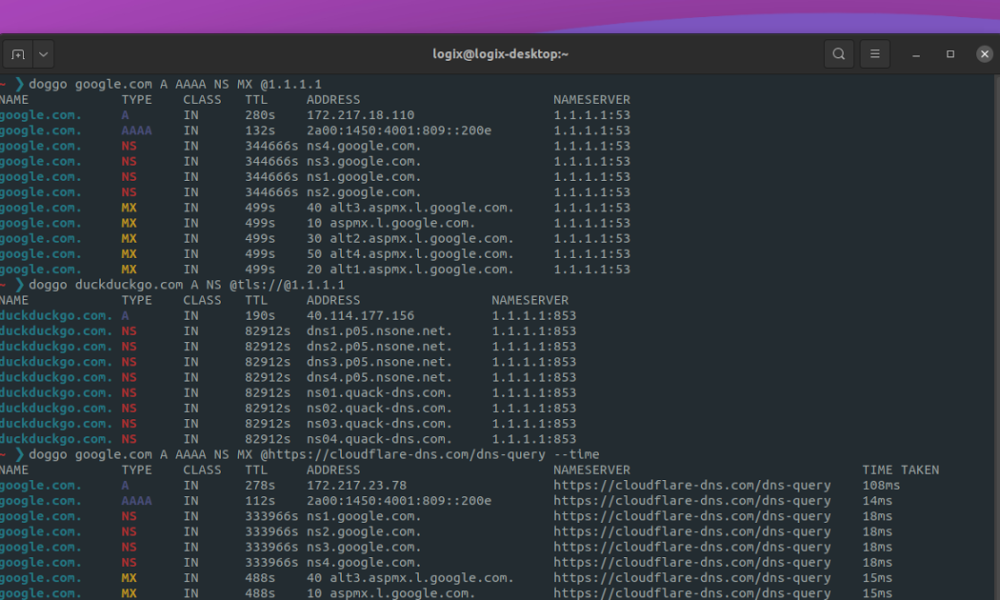Open the hamburger menu

coord(875,54)
